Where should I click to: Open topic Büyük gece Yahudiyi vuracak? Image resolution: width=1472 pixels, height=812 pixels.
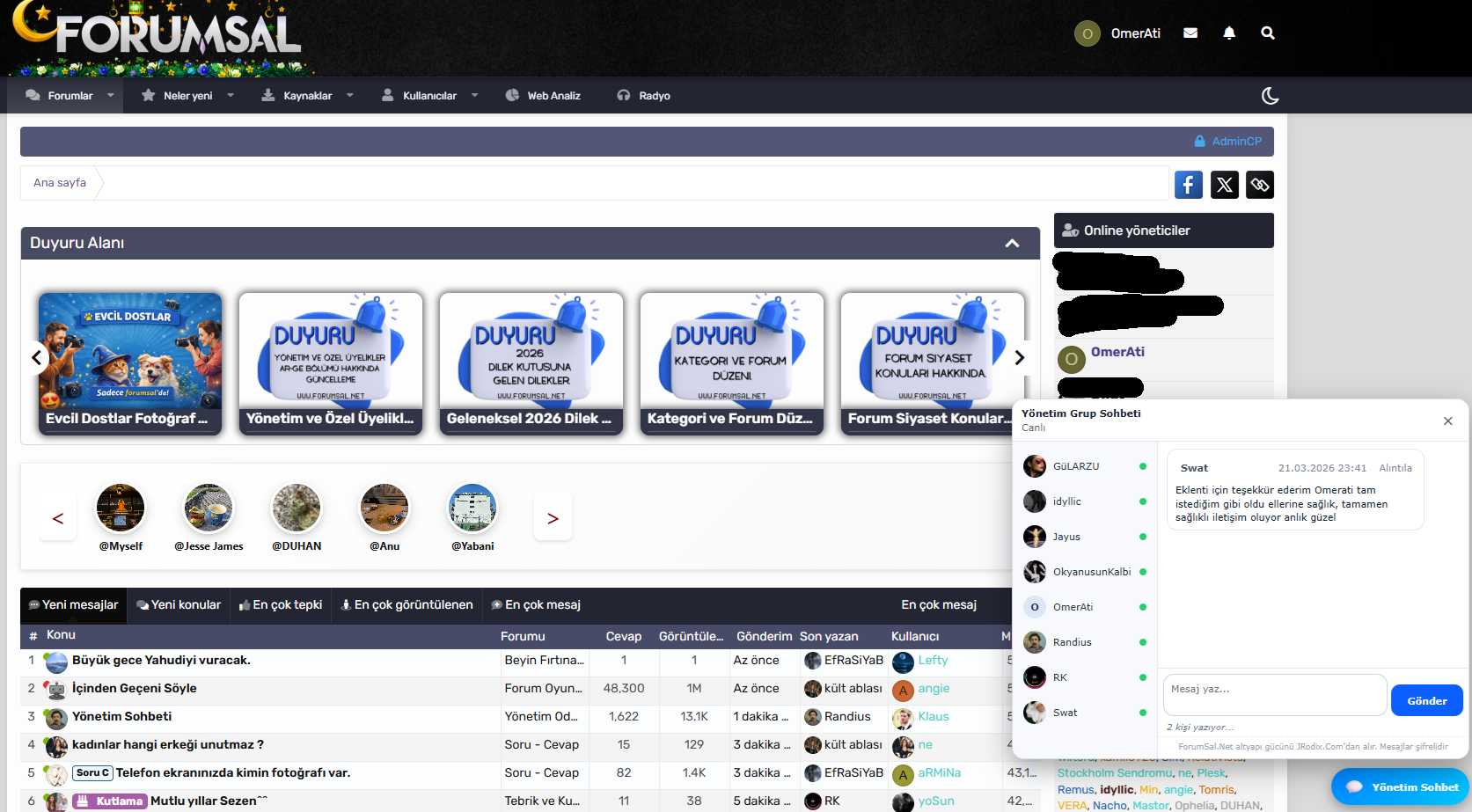pos(161,661)
